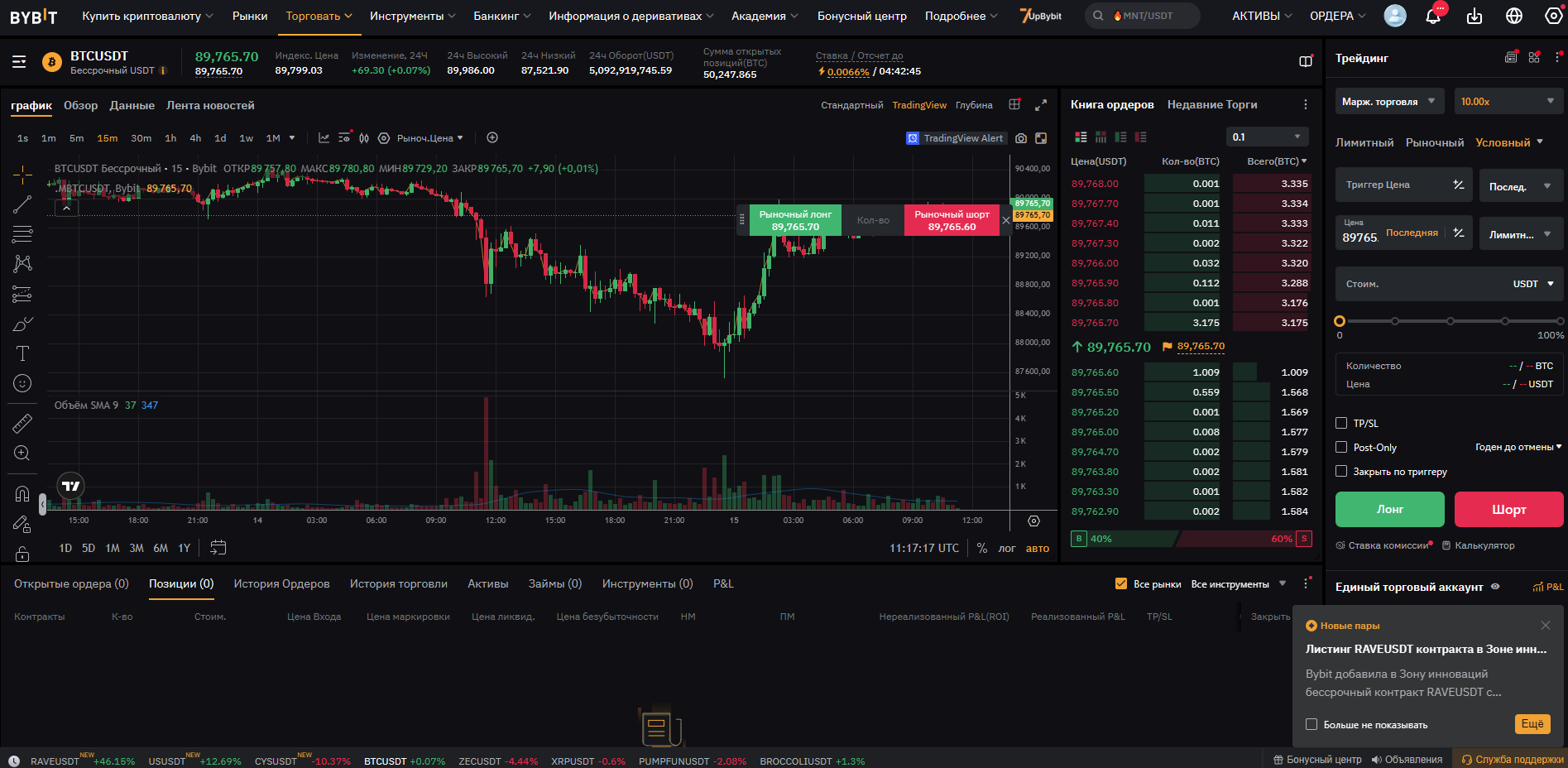Viewport: 1568px width, 768px height.
Task: Click the order amount slider handle
Action: coord(1340,321)
